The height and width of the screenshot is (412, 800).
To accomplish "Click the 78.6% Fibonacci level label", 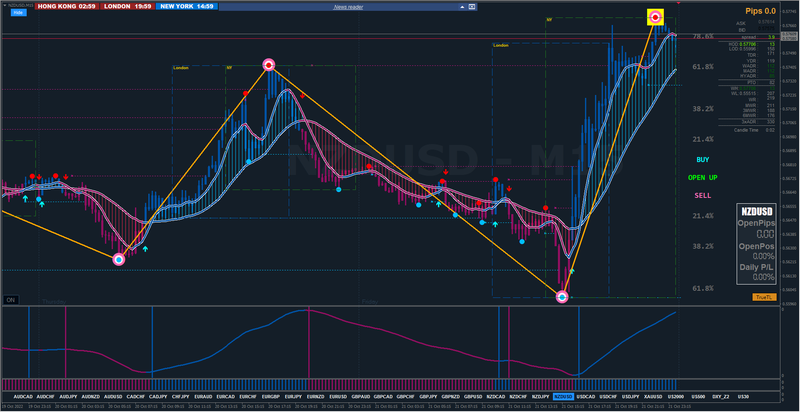I will point(703,37).
